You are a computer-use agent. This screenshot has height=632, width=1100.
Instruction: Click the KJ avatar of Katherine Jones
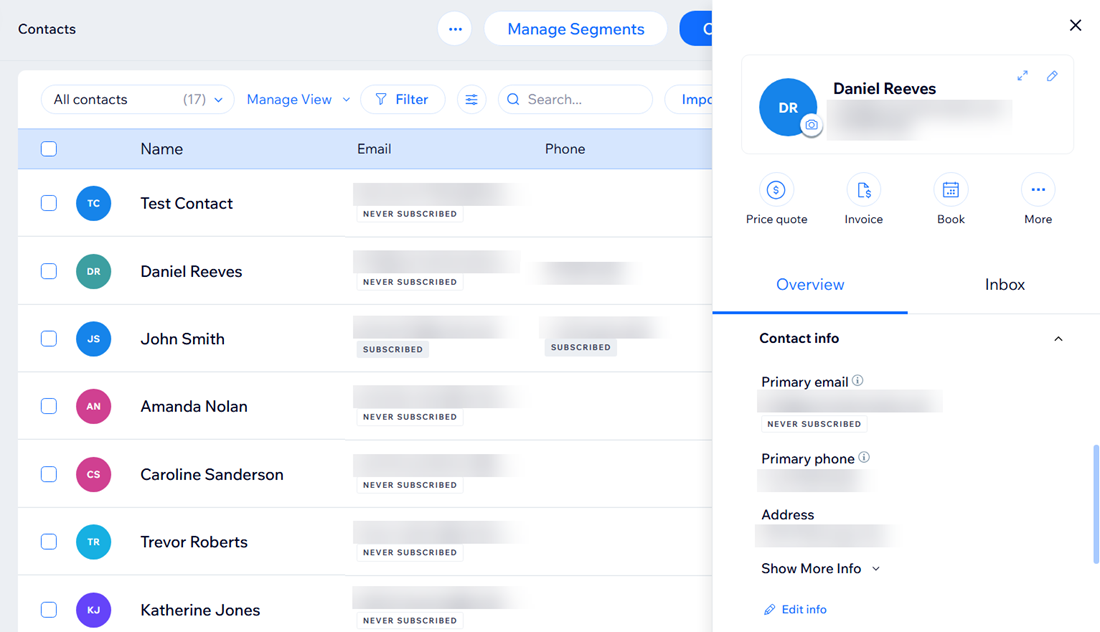pos(93,610)
